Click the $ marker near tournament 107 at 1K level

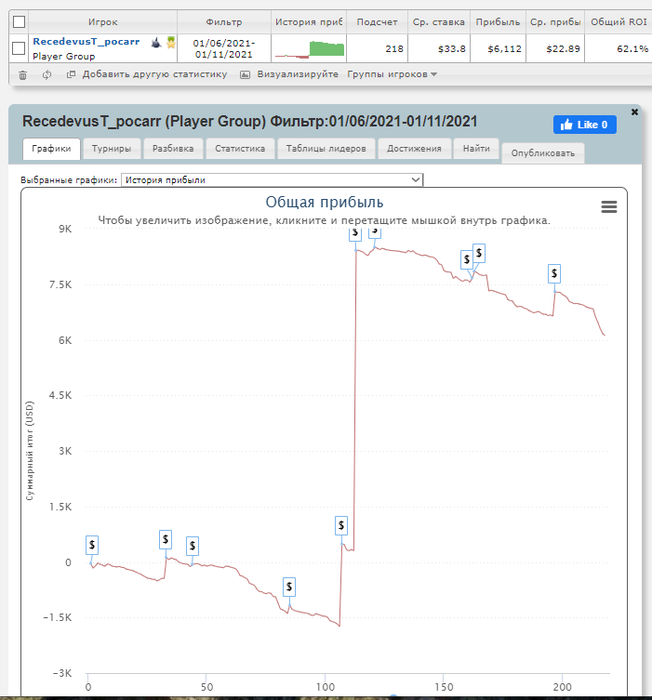pyautogui.click(x=341, y=525)
